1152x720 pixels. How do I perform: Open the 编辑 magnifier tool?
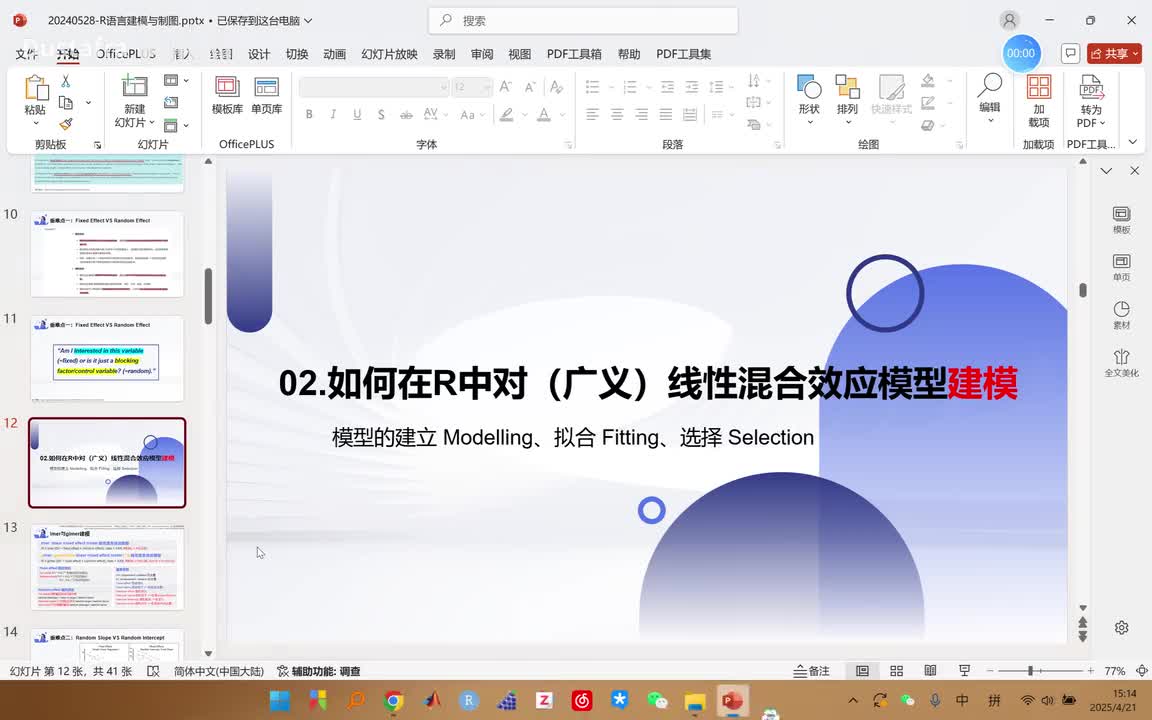[990, 97]
